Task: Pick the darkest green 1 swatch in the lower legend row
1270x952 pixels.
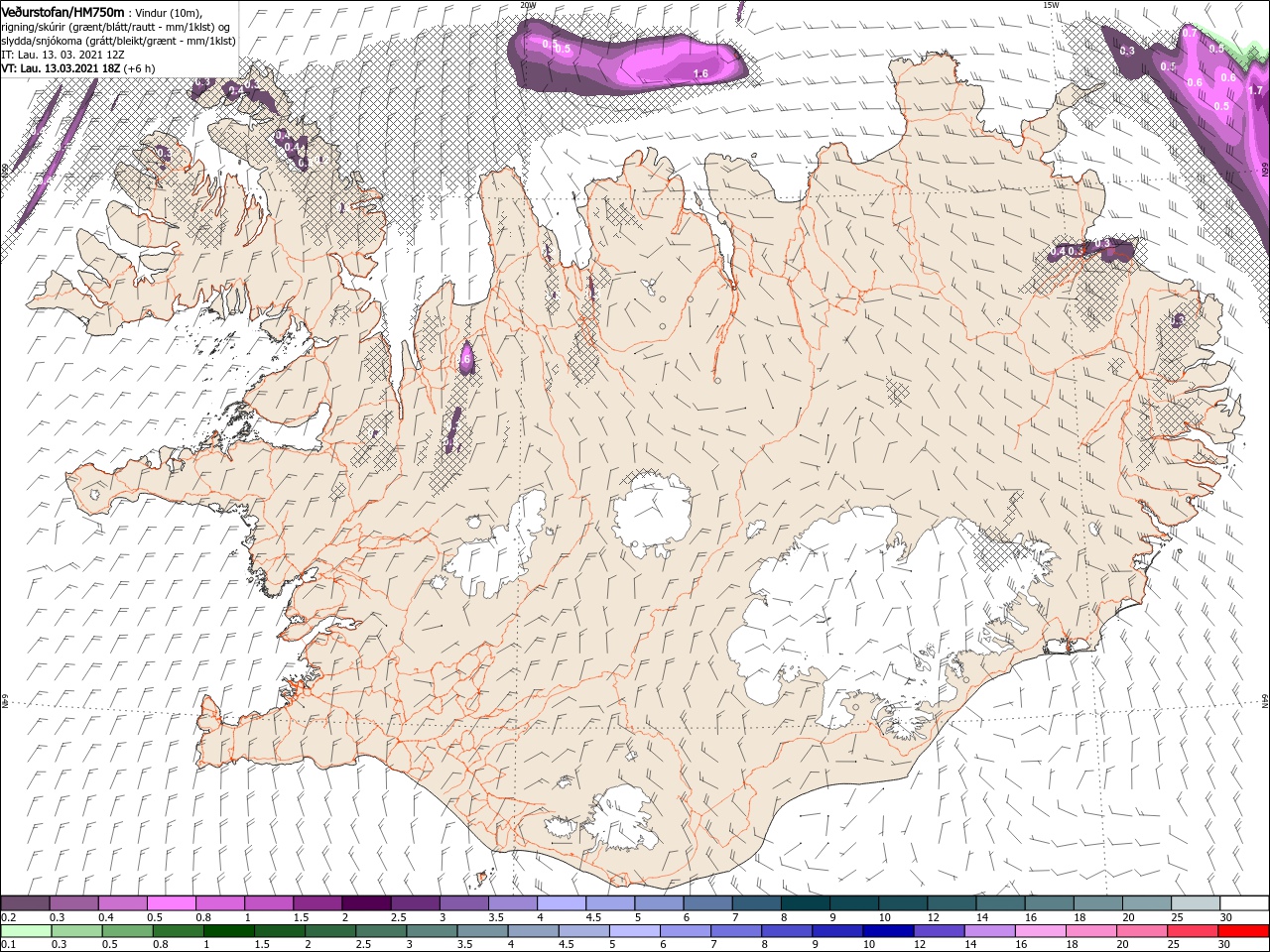Action: 228,931
